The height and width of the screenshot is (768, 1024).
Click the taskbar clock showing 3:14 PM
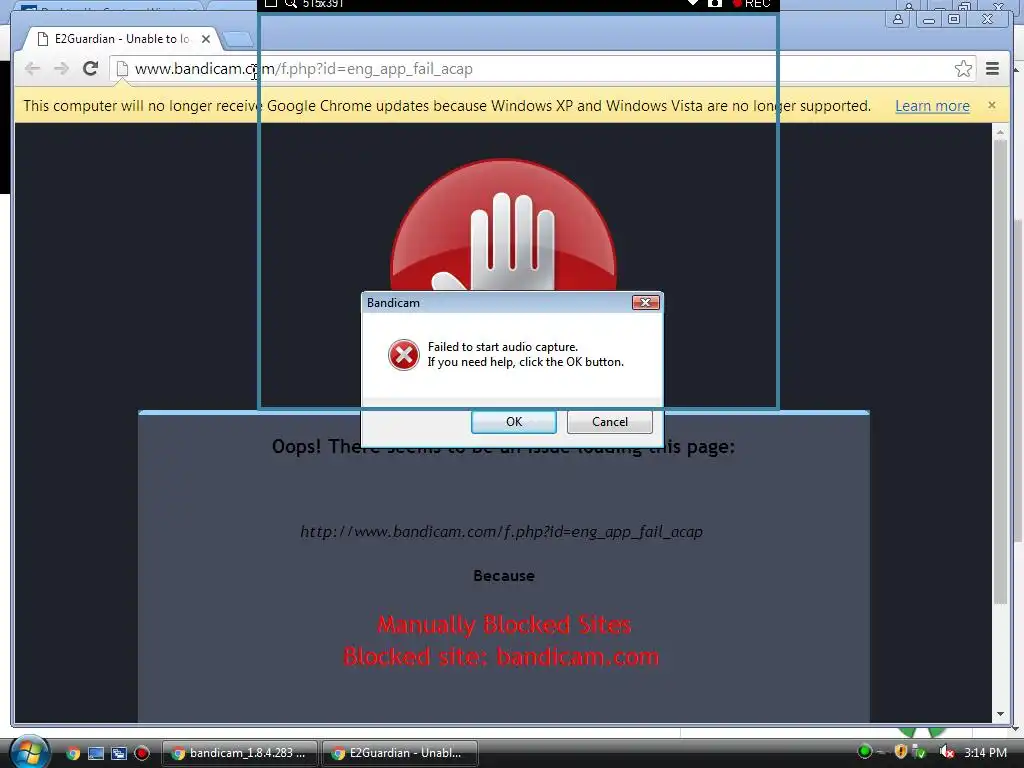(x=985, y=753)
